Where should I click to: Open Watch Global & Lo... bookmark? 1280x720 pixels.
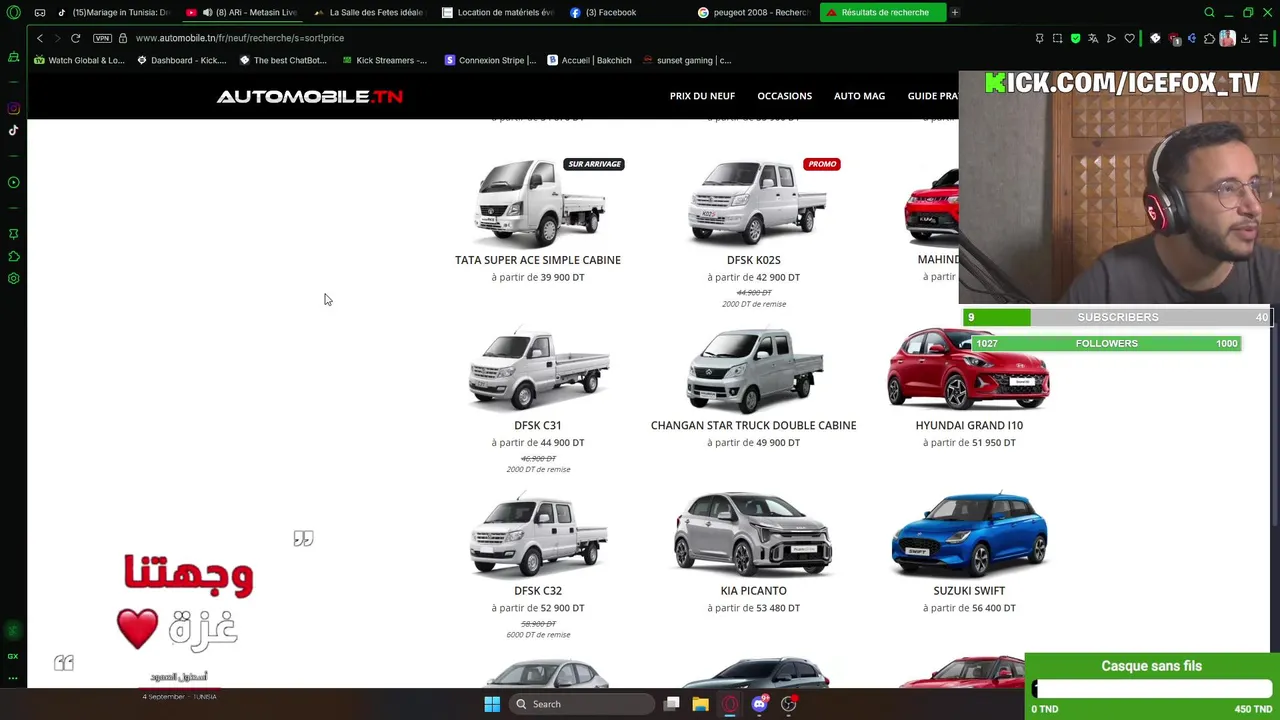[79, 60]
